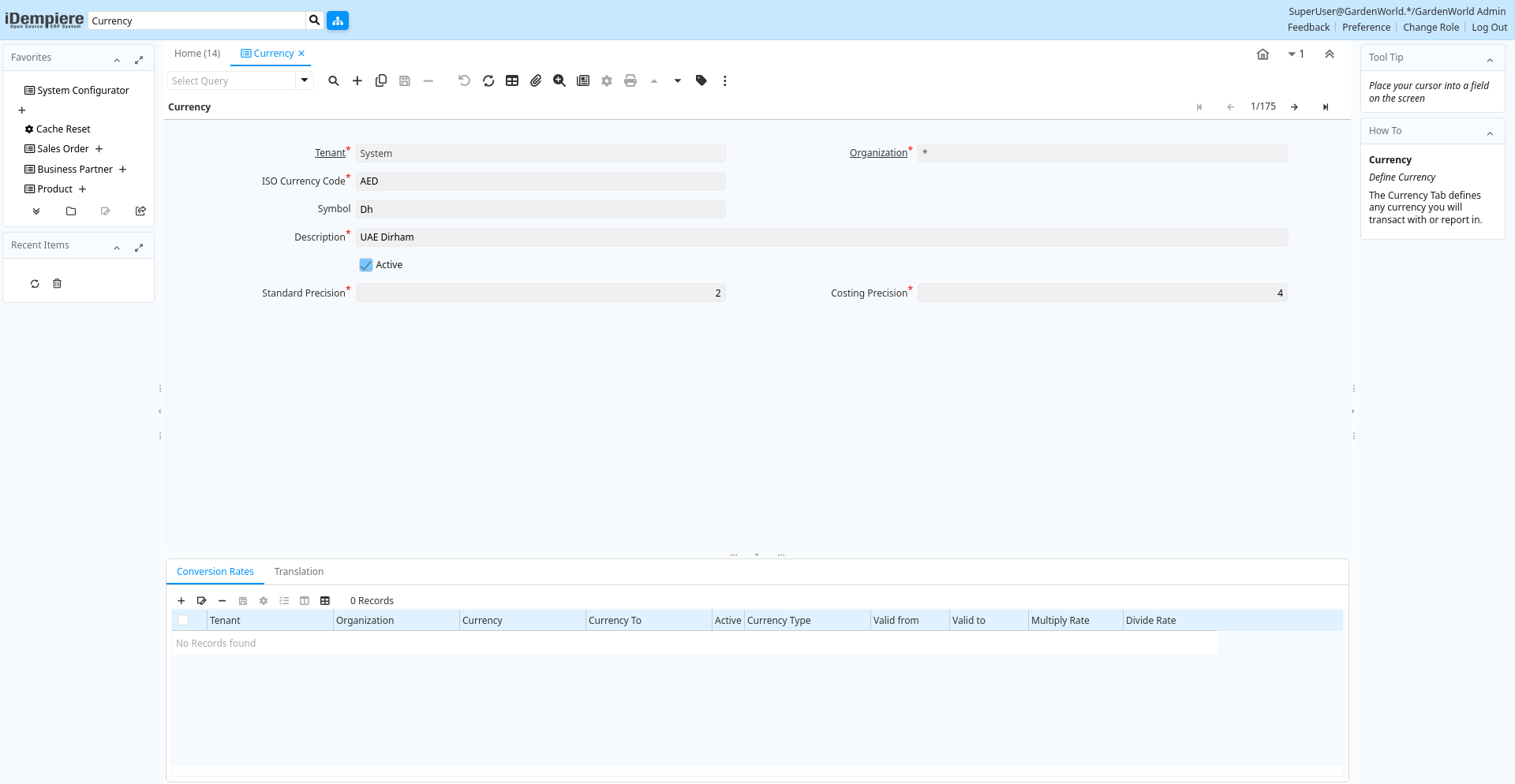Click the Log Out link
Viewport: 1515px width, 784px height.
(1489, 28)
